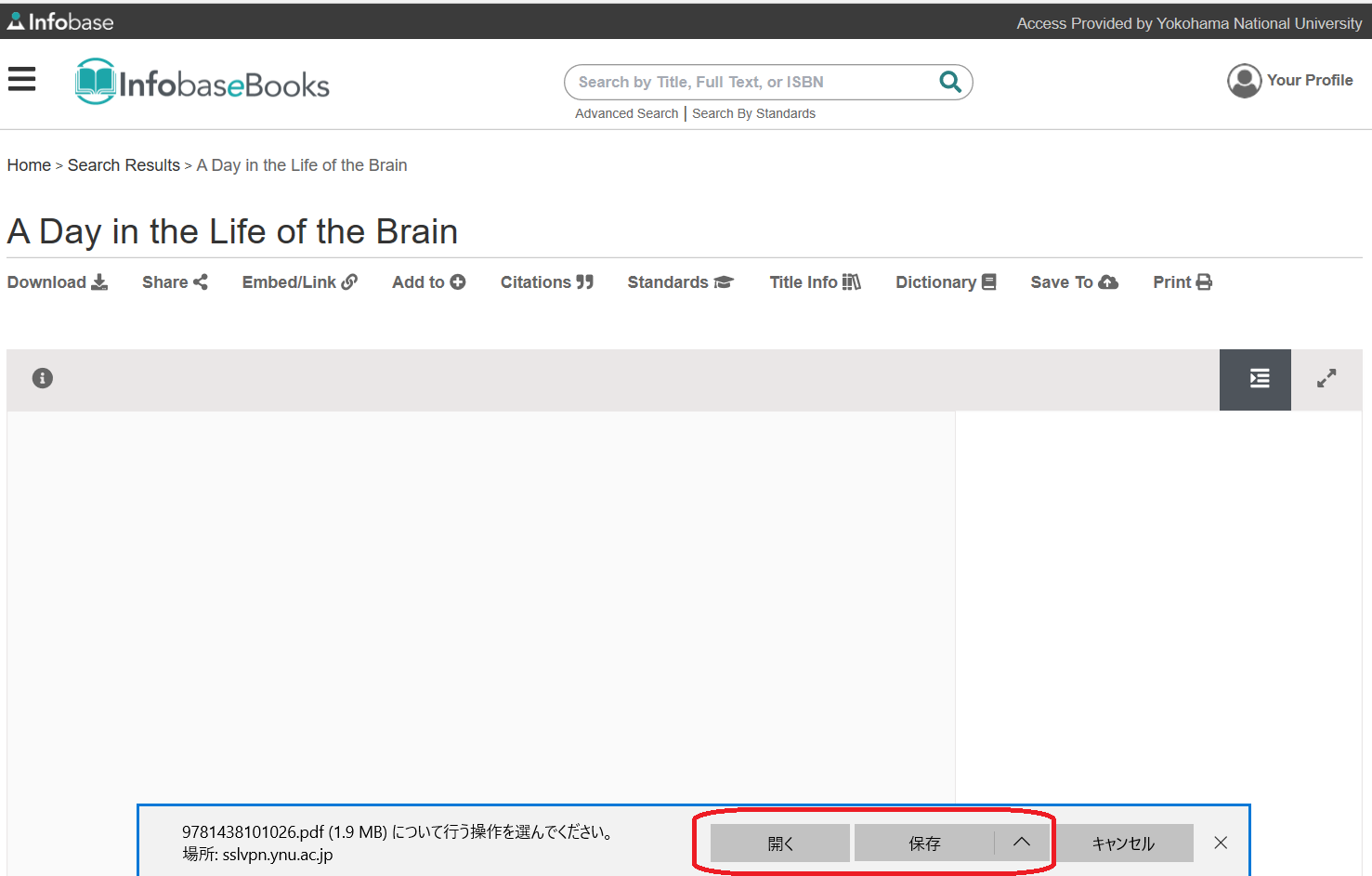Open Title Info option
The height and width of the screenshot is (876, 1372).
[x=816, y=282]
